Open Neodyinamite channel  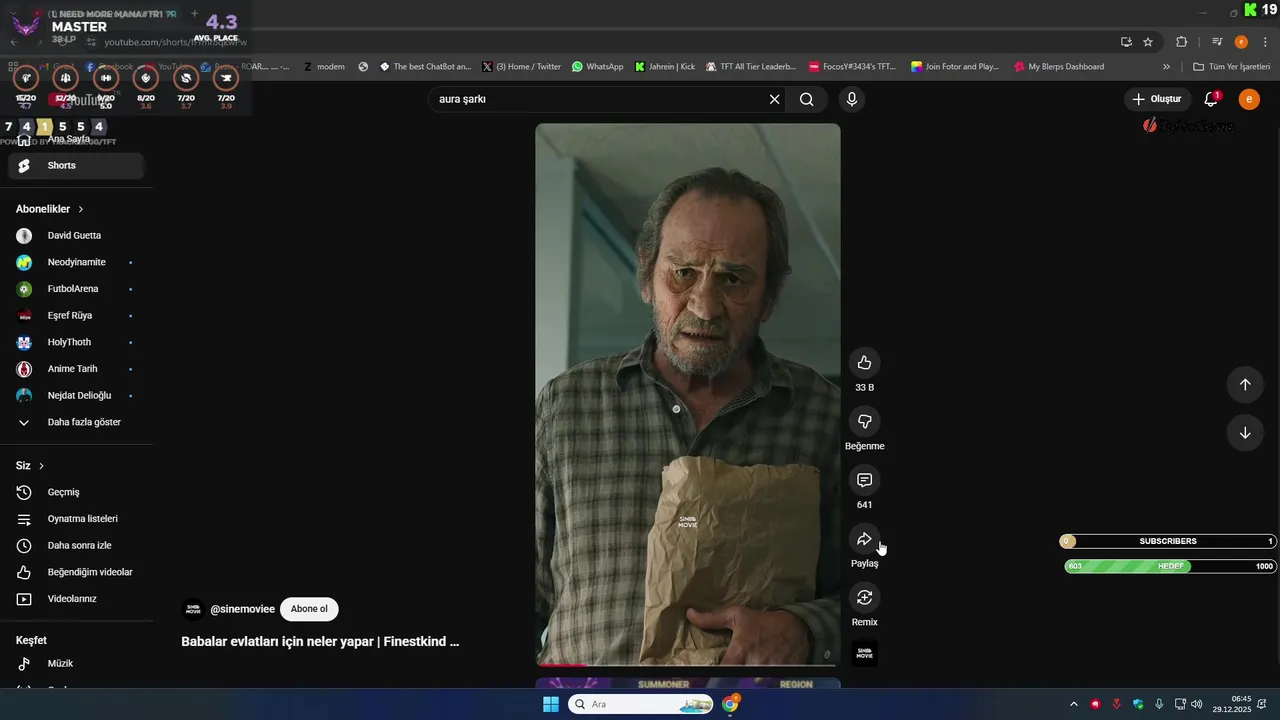76,262
